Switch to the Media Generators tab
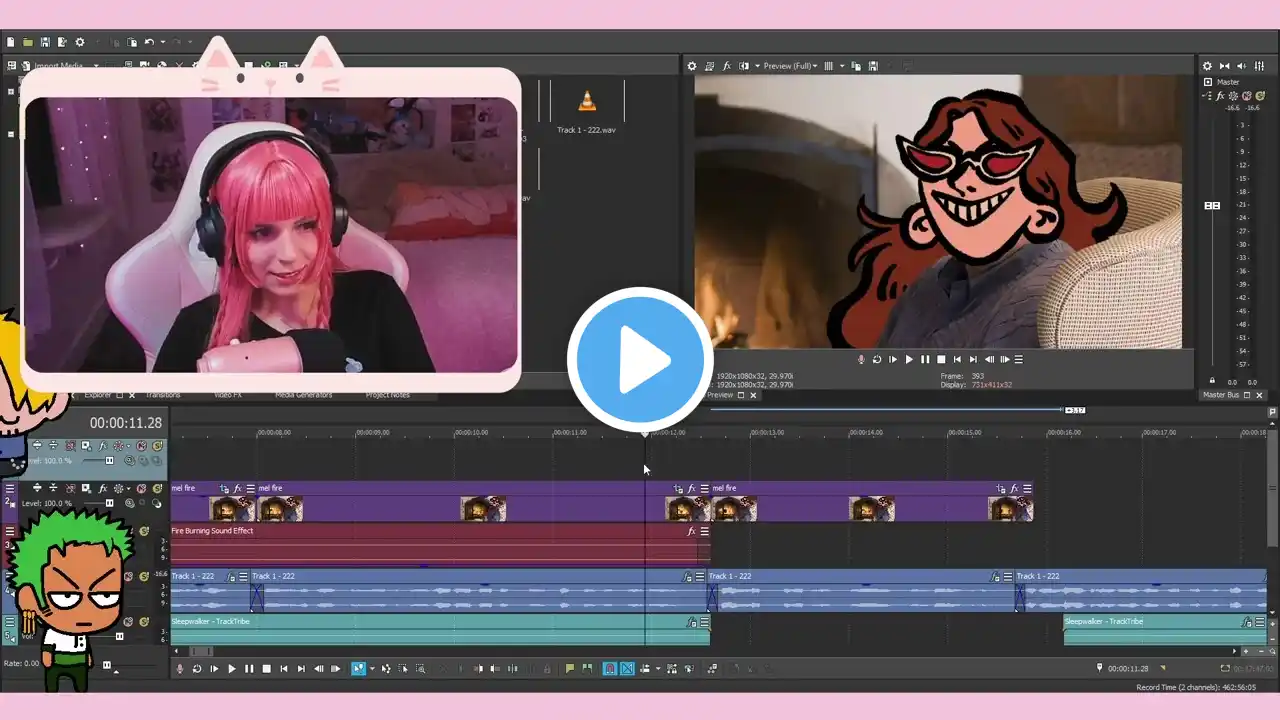The height and width of the screenshot is (720, 1280). click(304, 395)
